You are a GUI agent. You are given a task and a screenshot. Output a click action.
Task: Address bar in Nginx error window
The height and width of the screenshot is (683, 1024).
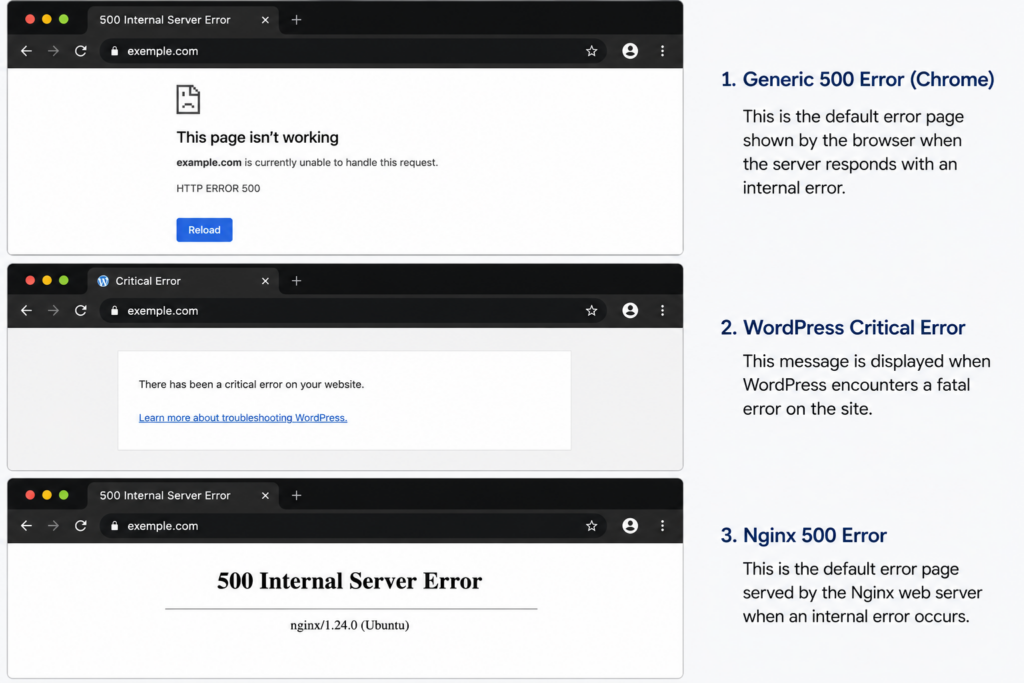click(x=353, y=526)
